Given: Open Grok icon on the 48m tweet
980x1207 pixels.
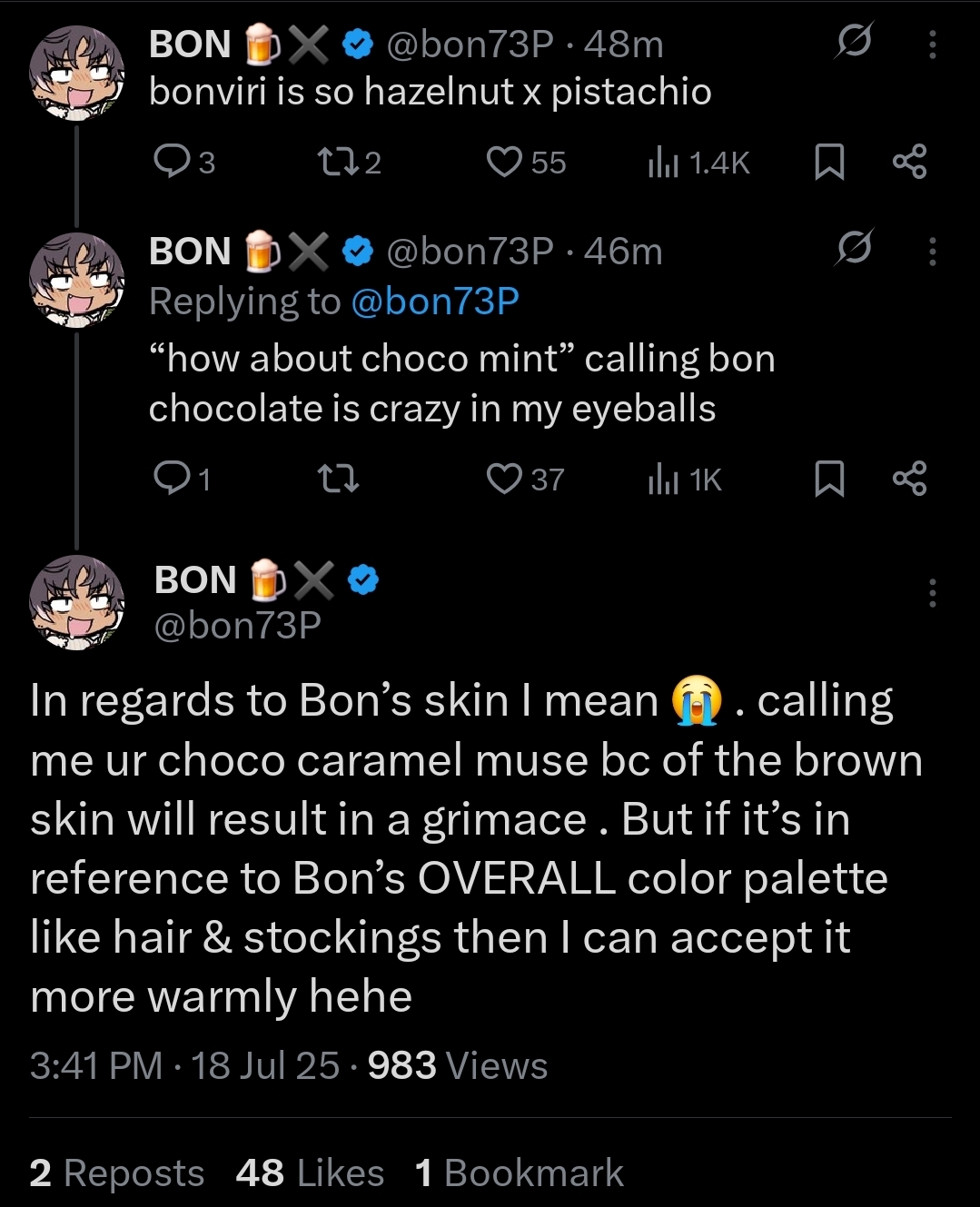Looking at the screenshot, I should (854, 42).
